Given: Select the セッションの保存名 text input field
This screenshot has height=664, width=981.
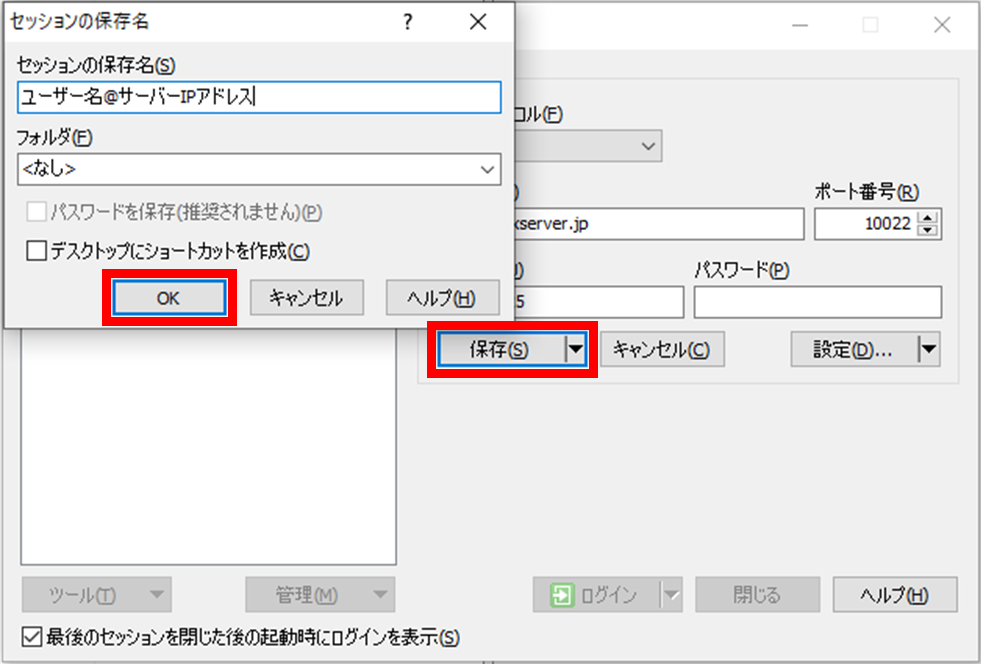Looking at the screenshot, I should (x=257, y=97).
